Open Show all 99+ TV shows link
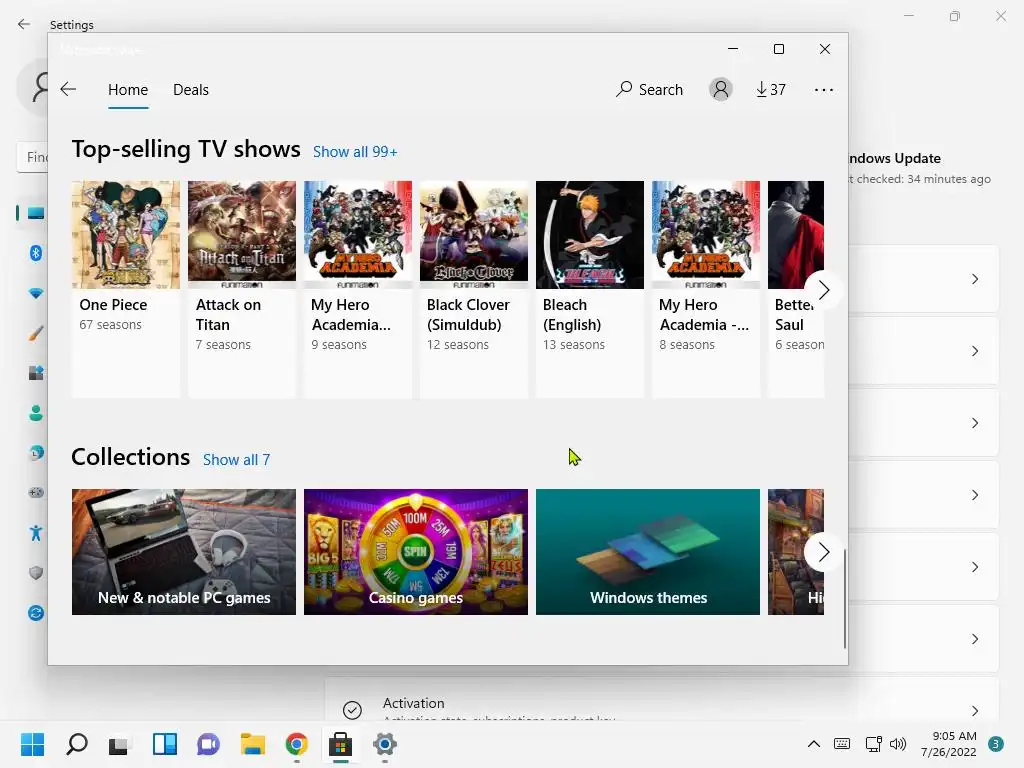The image size is (1024, 768). 355,152
